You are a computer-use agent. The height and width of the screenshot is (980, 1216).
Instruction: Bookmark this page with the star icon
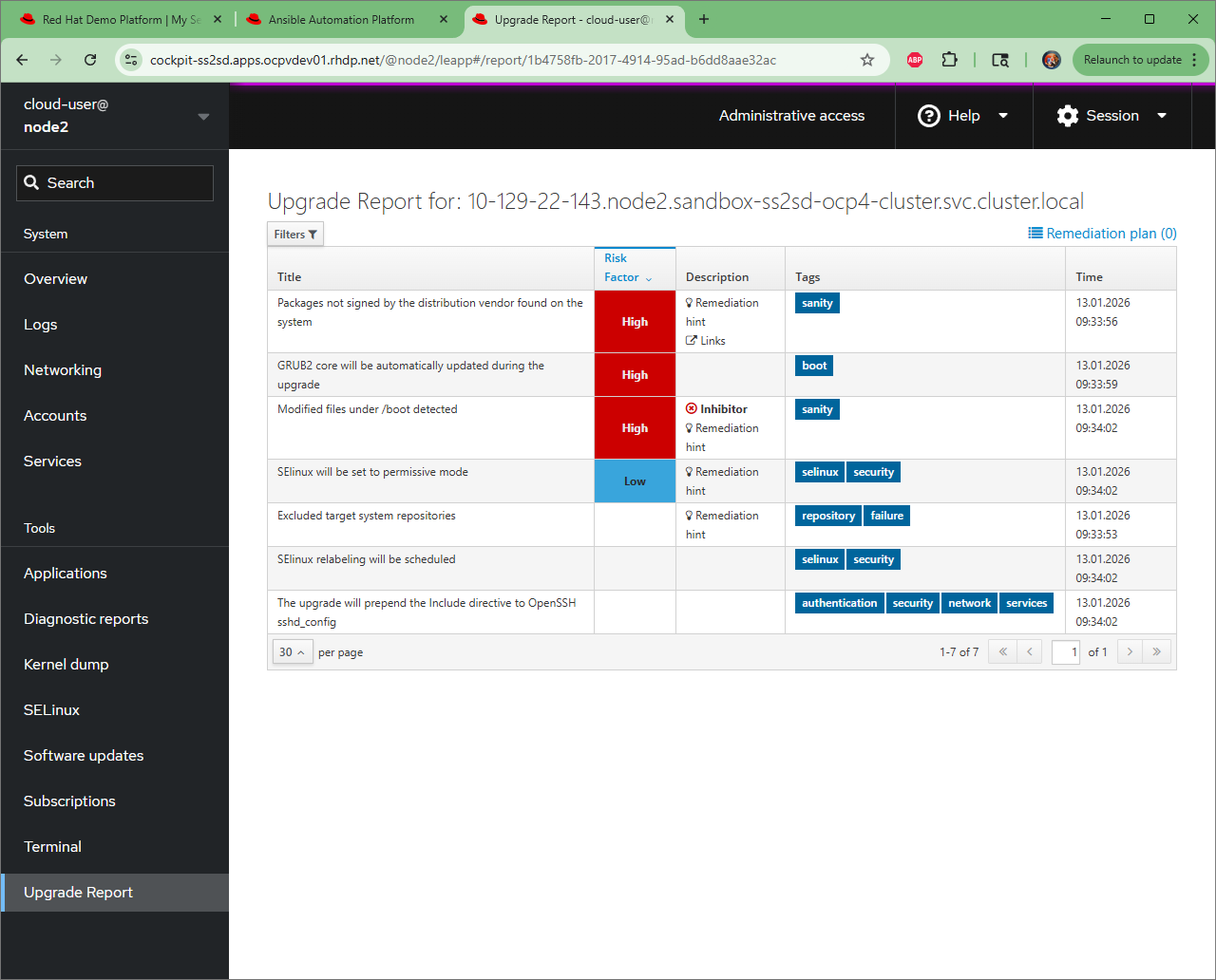tap(867, 60)
